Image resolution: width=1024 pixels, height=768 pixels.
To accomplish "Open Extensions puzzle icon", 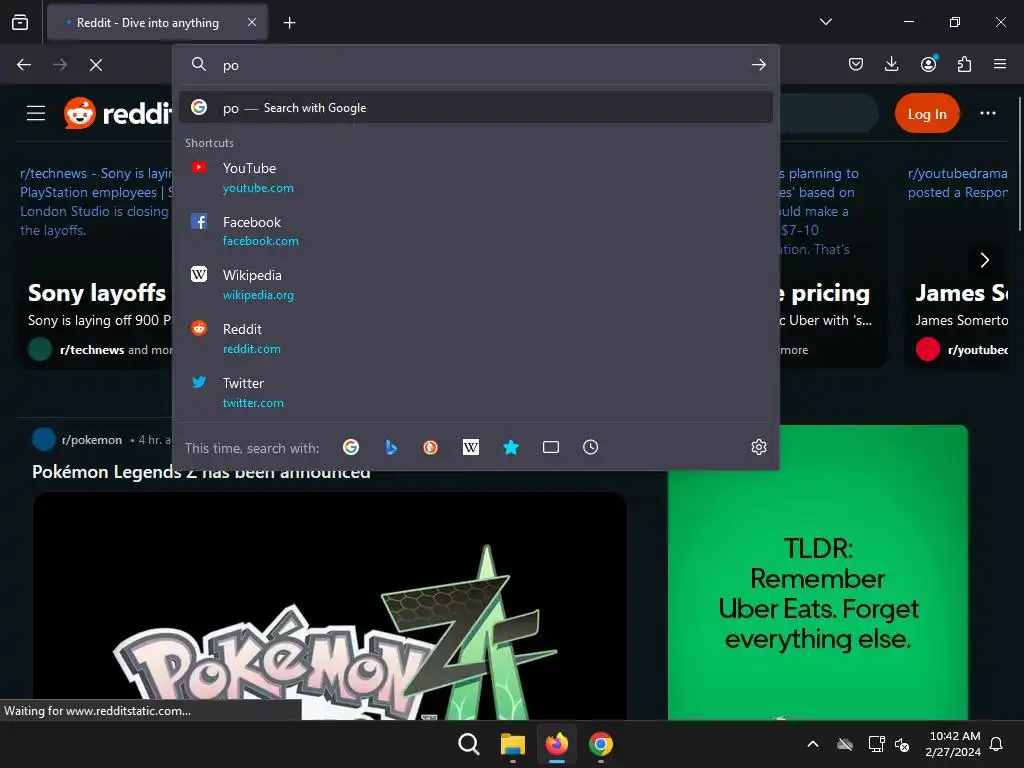I will coord(964,64).
